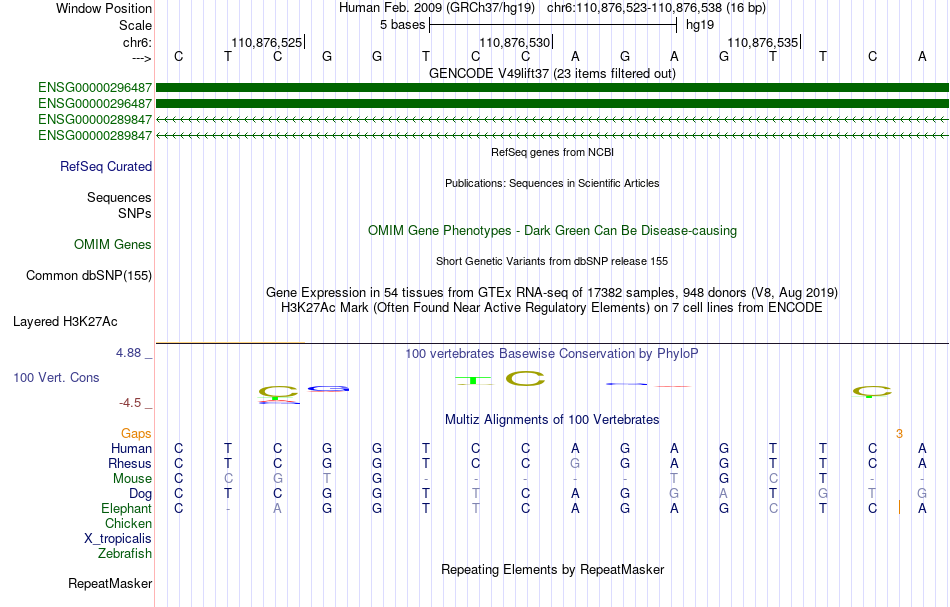Click the 100 Vert. Cons label

[56, 377]
